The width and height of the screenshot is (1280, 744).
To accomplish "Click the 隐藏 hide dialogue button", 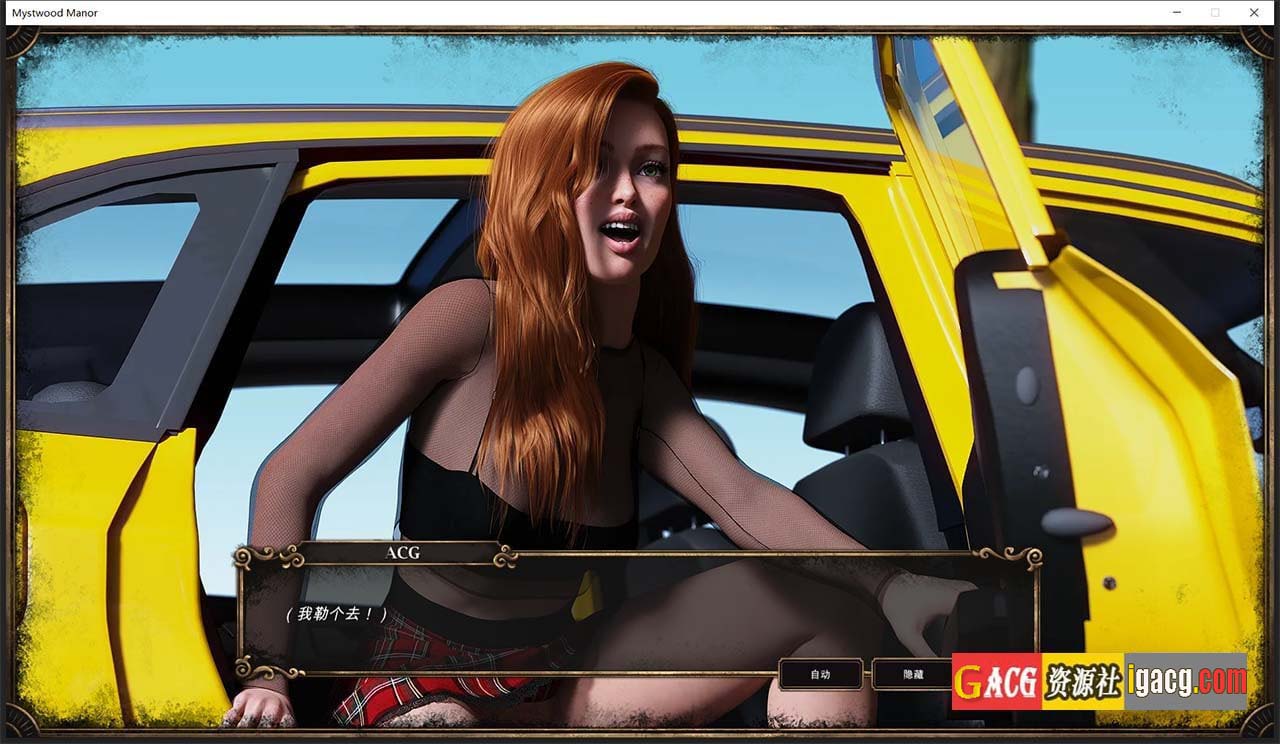I will [911, 675].
